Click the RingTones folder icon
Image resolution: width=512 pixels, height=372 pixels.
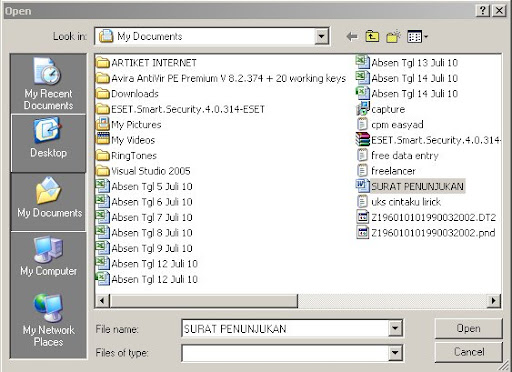tap(103, 155)
